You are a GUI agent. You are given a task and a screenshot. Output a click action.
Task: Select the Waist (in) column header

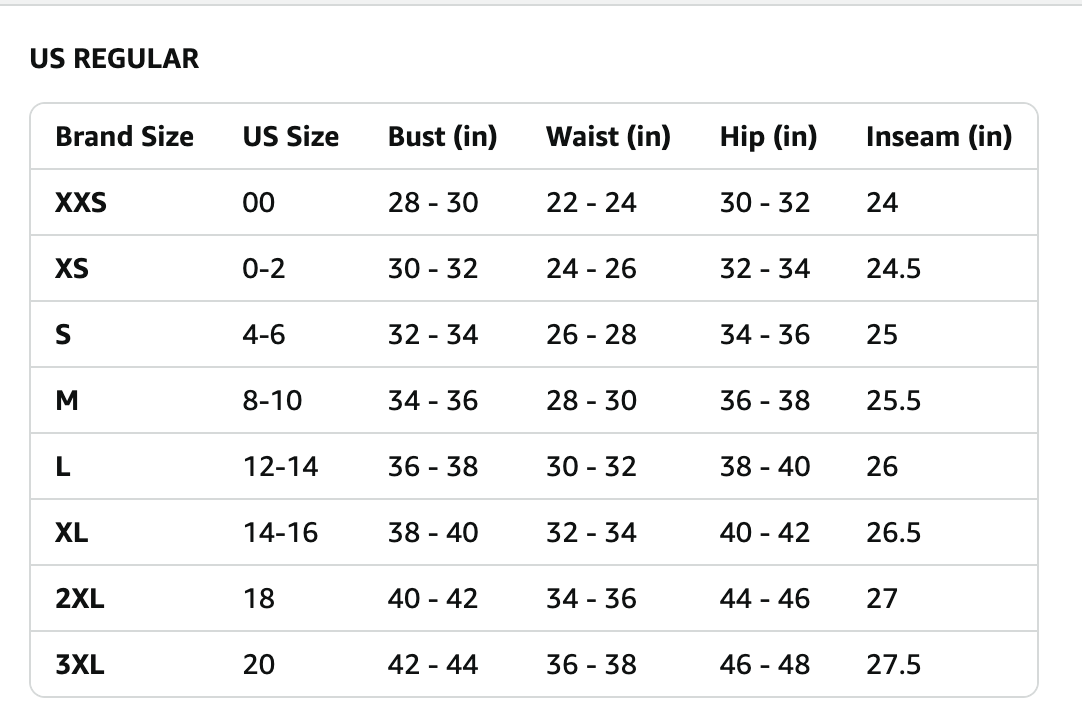(x=608, y=137)
